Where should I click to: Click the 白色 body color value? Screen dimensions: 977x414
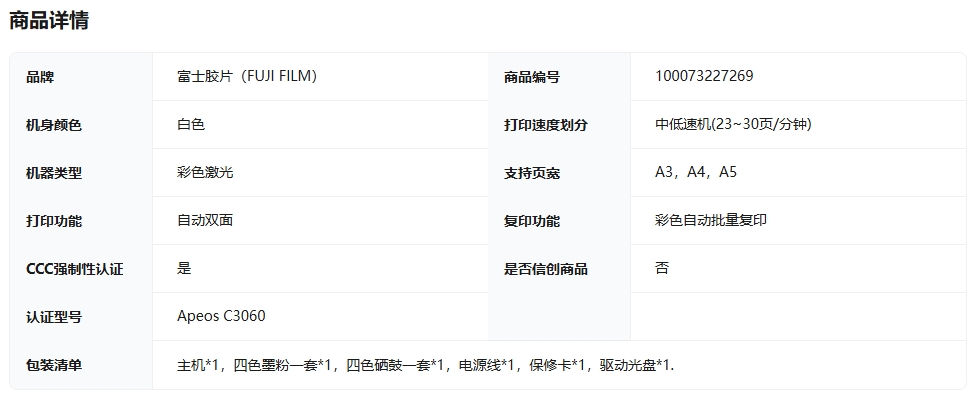tap(191, 124)
